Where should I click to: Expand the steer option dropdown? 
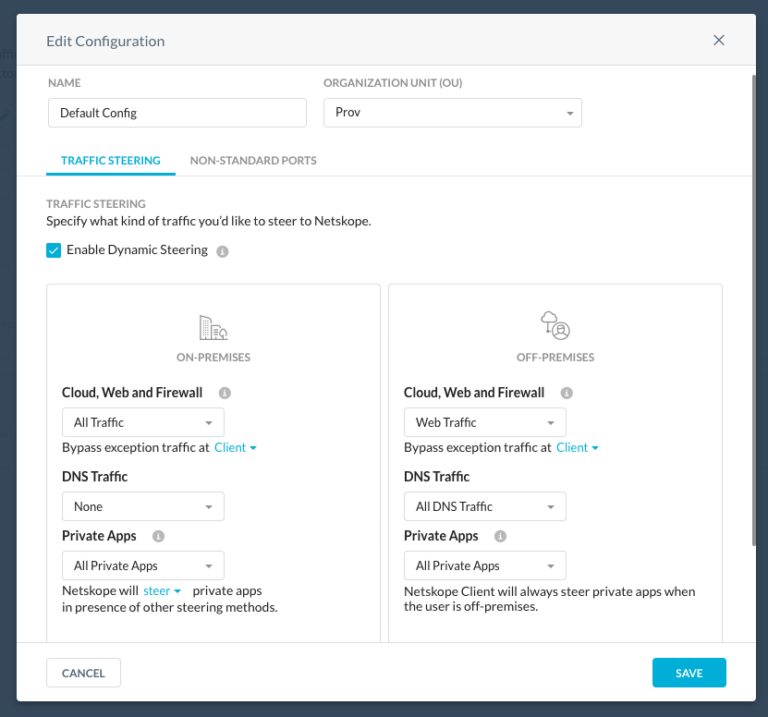click(162, 591)
